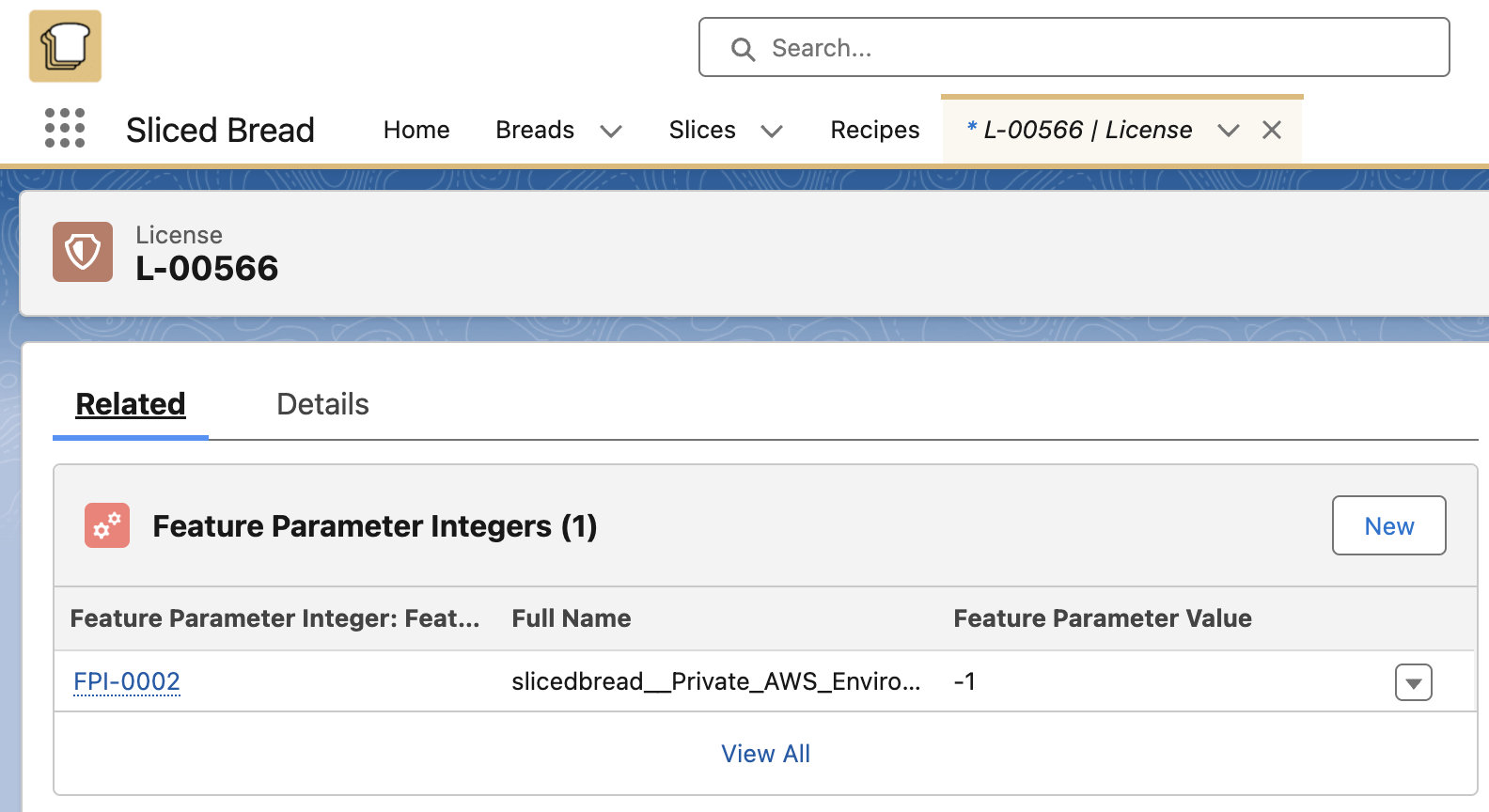Click the New button
The image size is (1489, 812).
(1388, 525)
